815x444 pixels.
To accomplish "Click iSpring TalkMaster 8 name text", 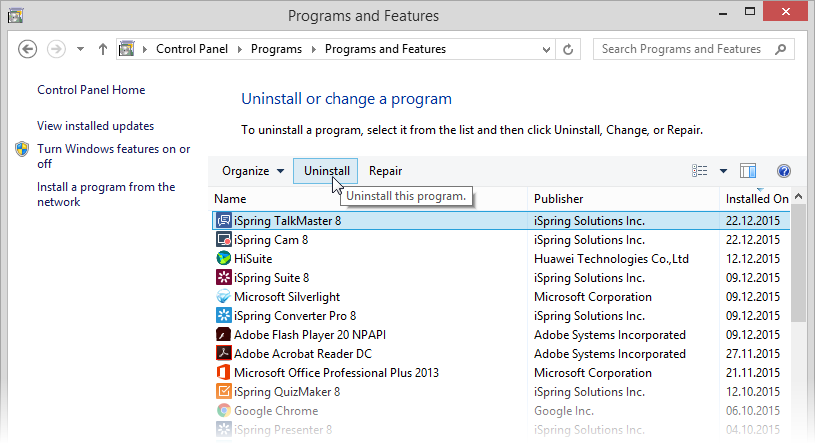I will coord(287,221).
